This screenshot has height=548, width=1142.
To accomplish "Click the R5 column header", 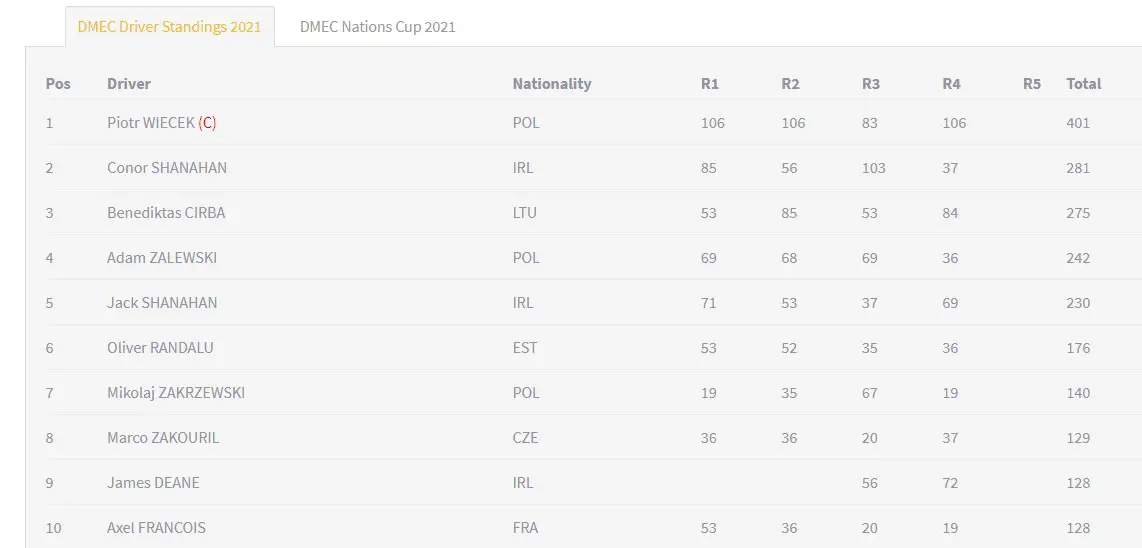I will point(1032,84).
